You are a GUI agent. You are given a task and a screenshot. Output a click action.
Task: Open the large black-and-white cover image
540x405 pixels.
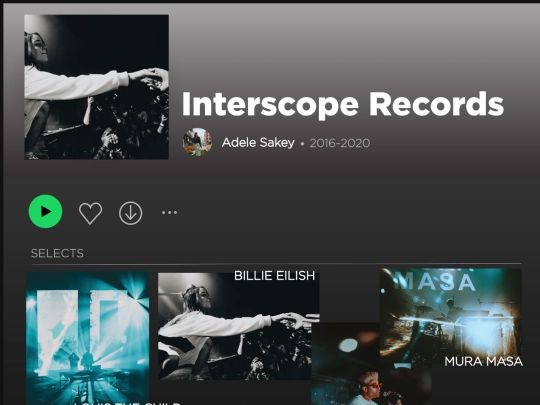(96, 87)
